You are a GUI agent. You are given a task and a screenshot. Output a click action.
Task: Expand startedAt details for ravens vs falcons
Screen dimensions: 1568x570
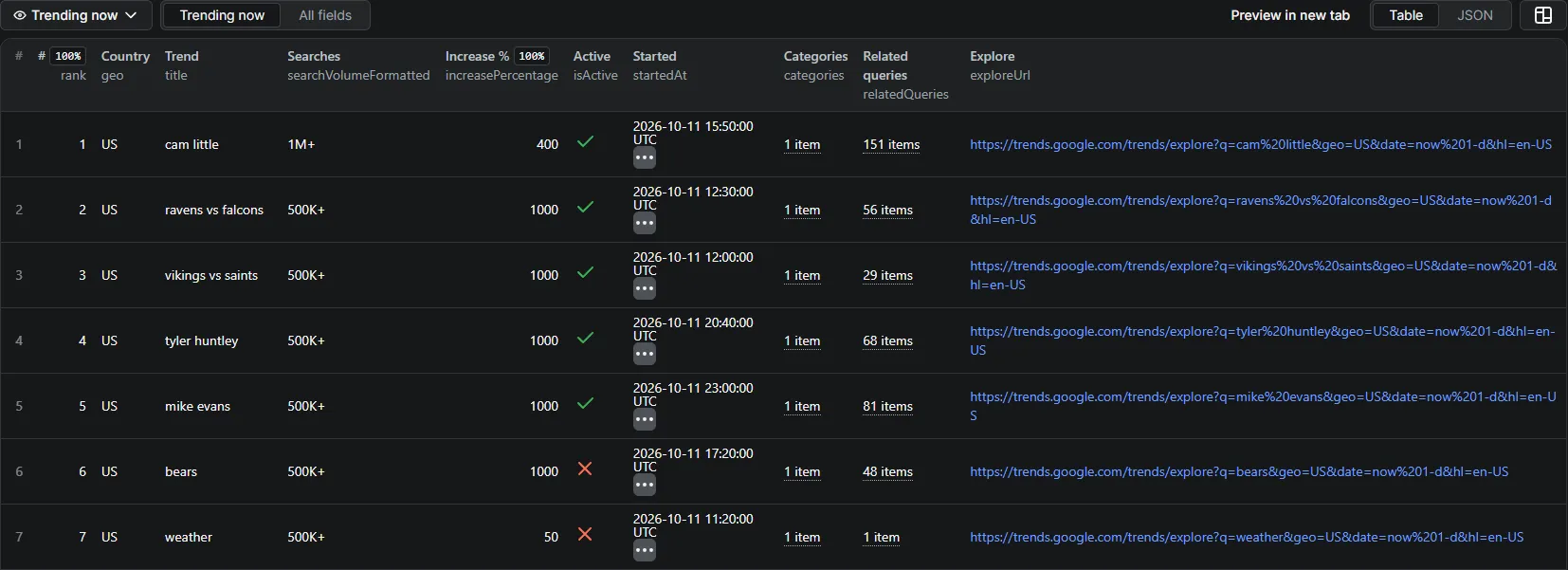[x=645, y=224]
